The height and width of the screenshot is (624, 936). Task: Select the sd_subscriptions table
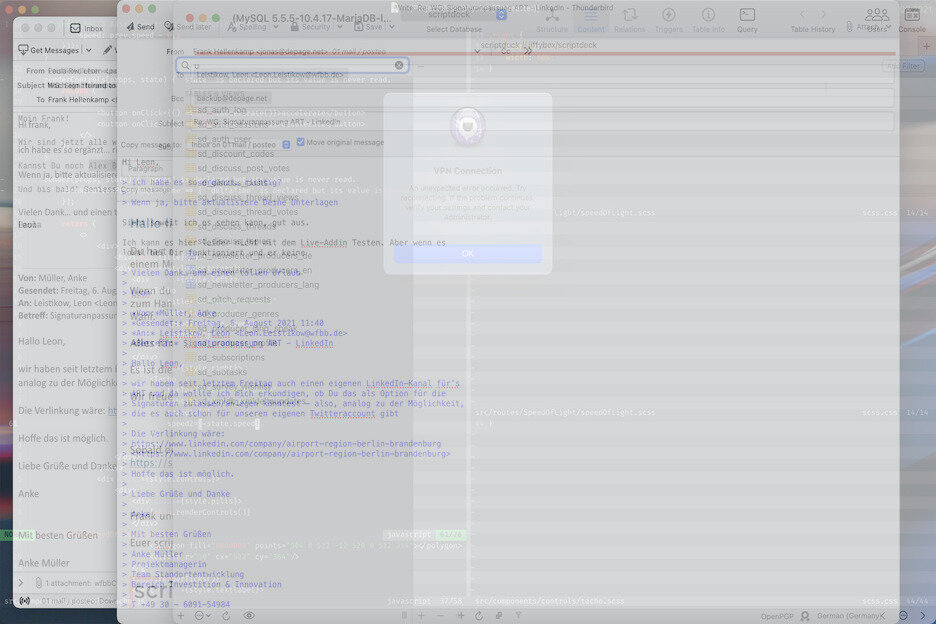pyautogui.click(x=224, y=357)
